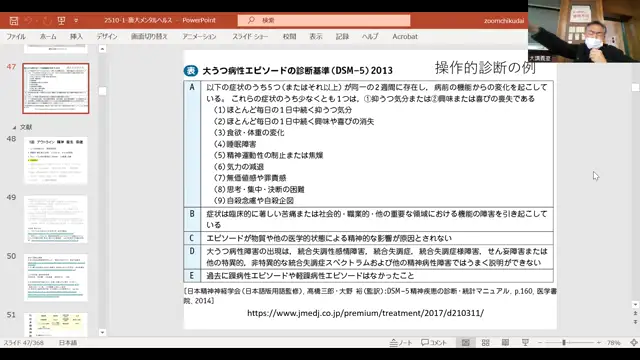The image size is (640, 360).
Task: Click the (9)自殺念慮や自殺企図 line
Action: (x=253, y=200)
